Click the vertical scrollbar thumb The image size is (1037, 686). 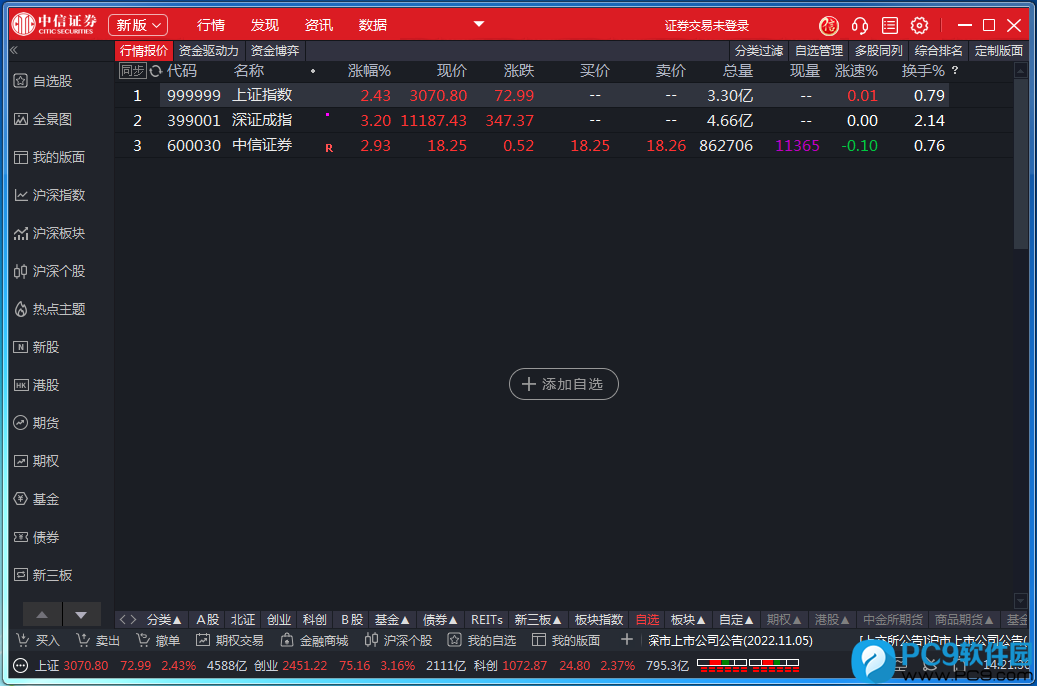[1020, 164]
